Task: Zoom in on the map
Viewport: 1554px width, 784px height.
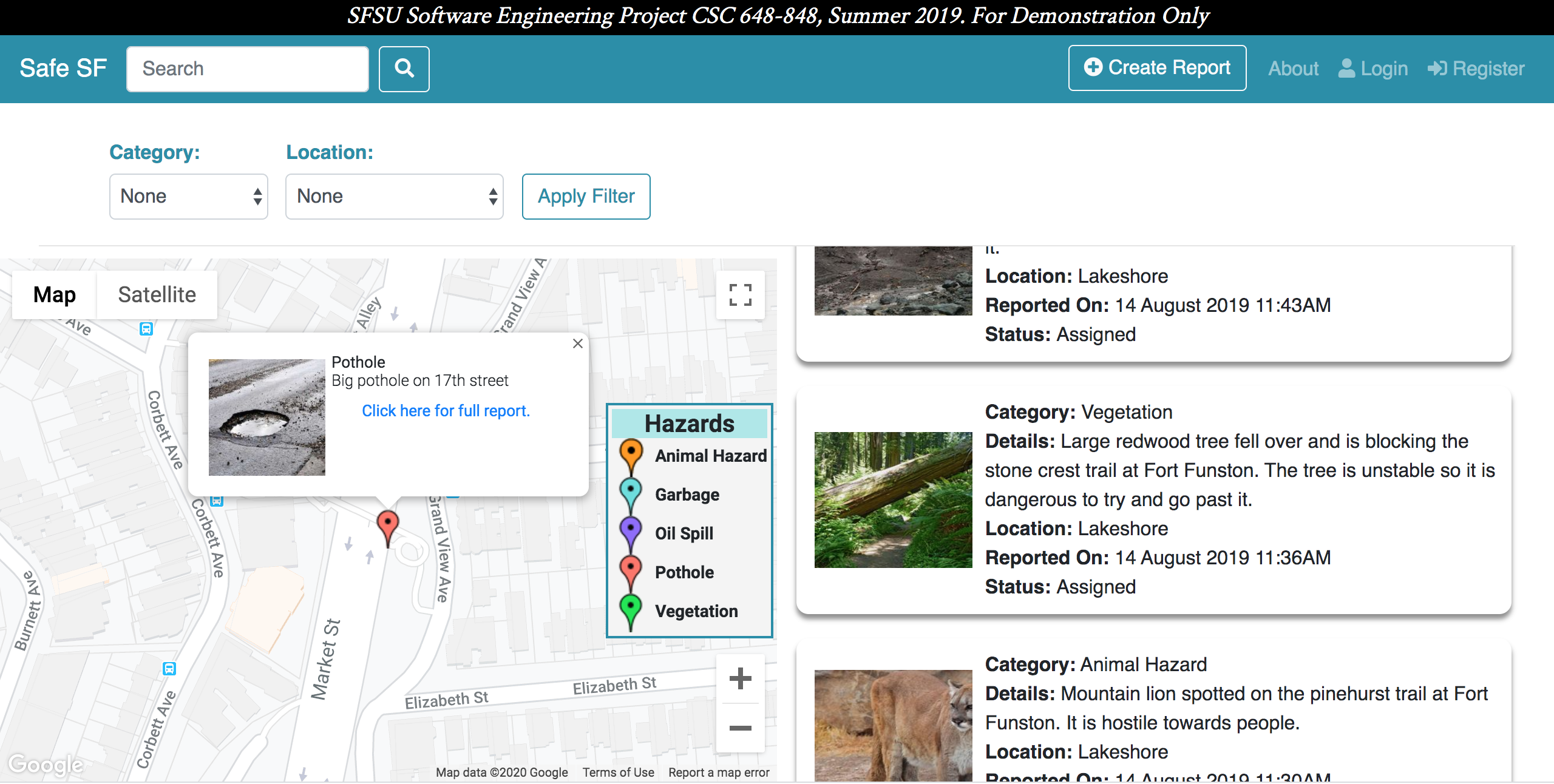Action: (740, 678)
